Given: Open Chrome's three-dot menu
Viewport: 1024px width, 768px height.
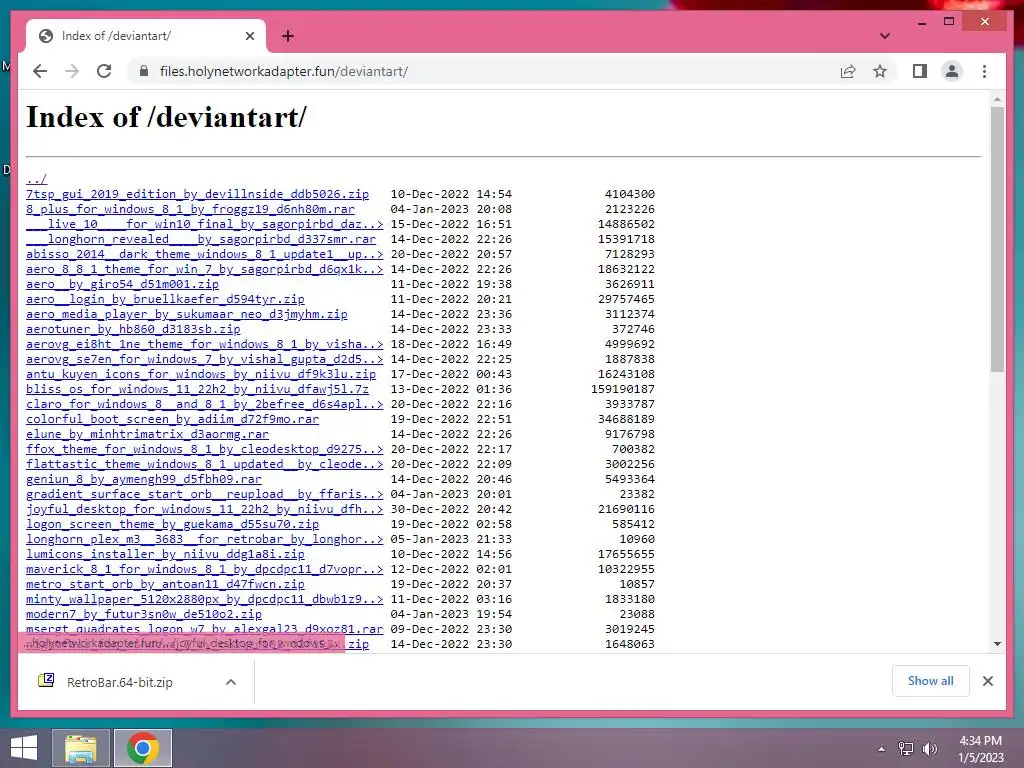Looking at the screenshot, I should coord(984,71).
